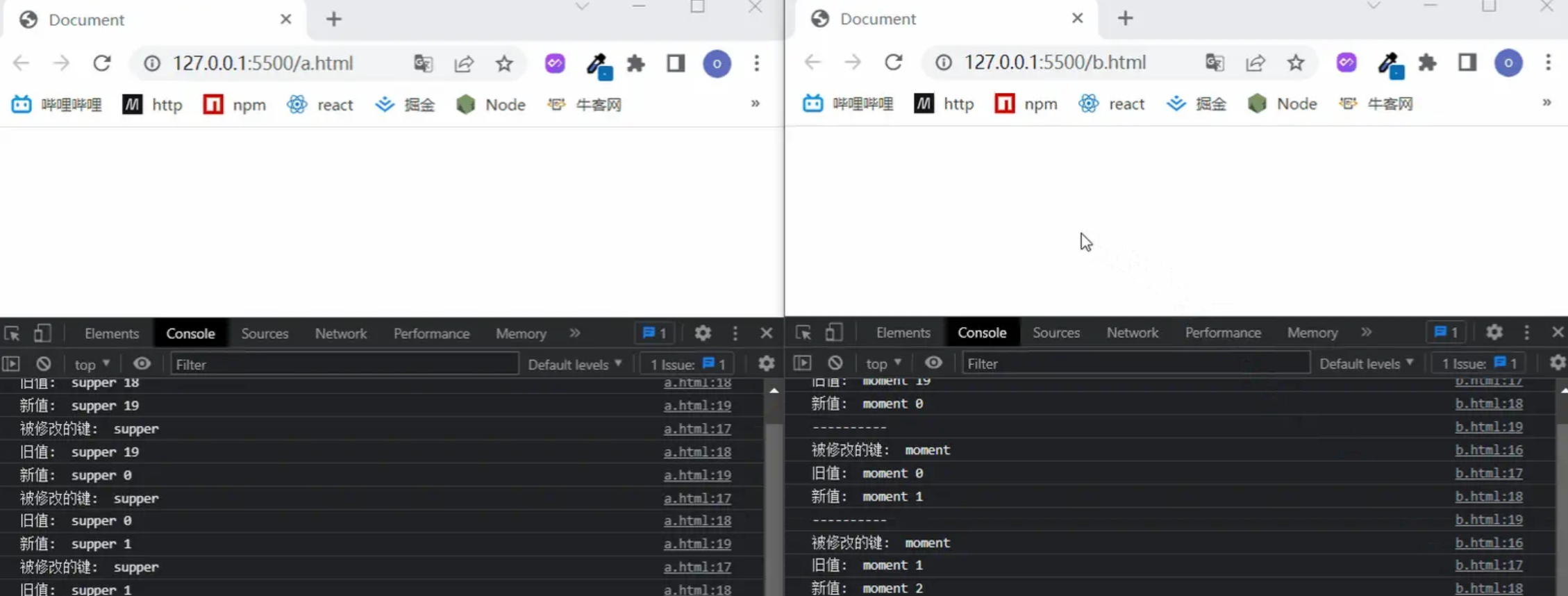Click the Filter input in right console
This screenshot has height=596, width=1568.
1135,363
